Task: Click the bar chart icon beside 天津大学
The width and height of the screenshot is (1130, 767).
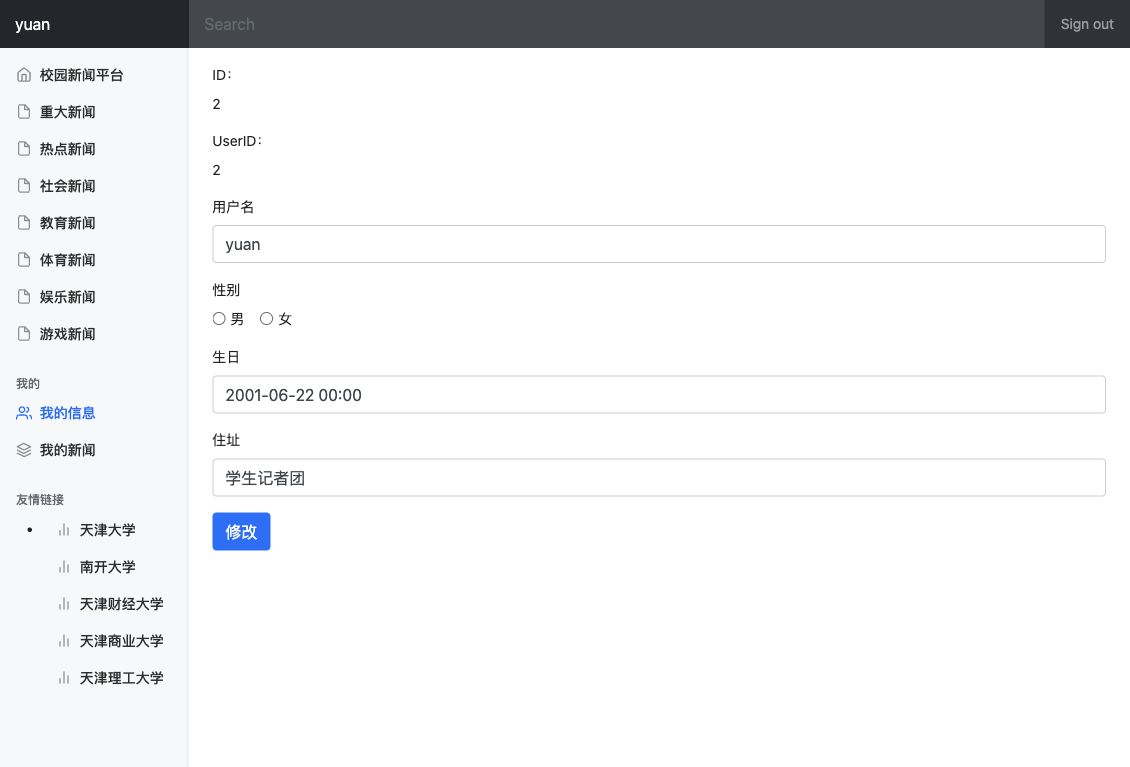Action: pos(64,530)
